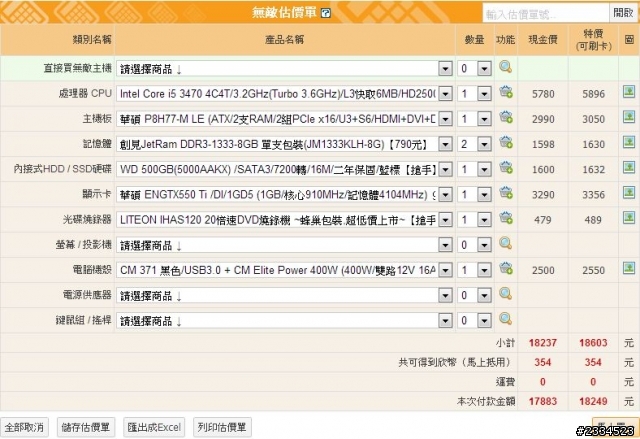View product image for the 電腦機殼 row

[629, 268]
